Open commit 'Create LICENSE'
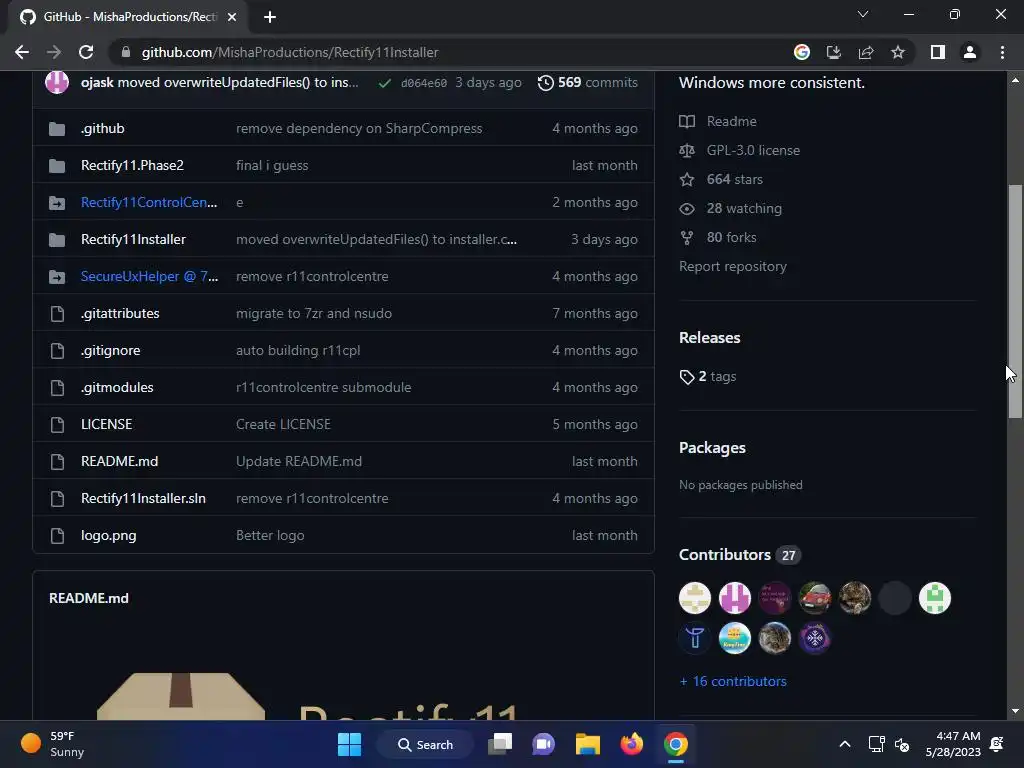 [283, 424]
